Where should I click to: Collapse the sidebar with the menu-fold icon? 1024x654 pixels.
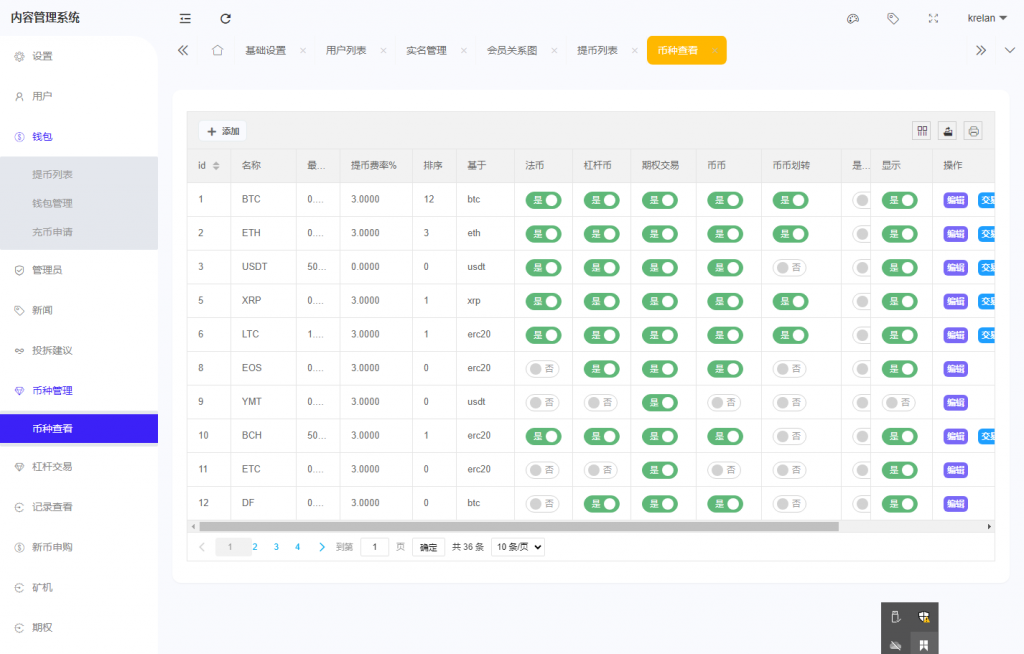click(185, 18)
